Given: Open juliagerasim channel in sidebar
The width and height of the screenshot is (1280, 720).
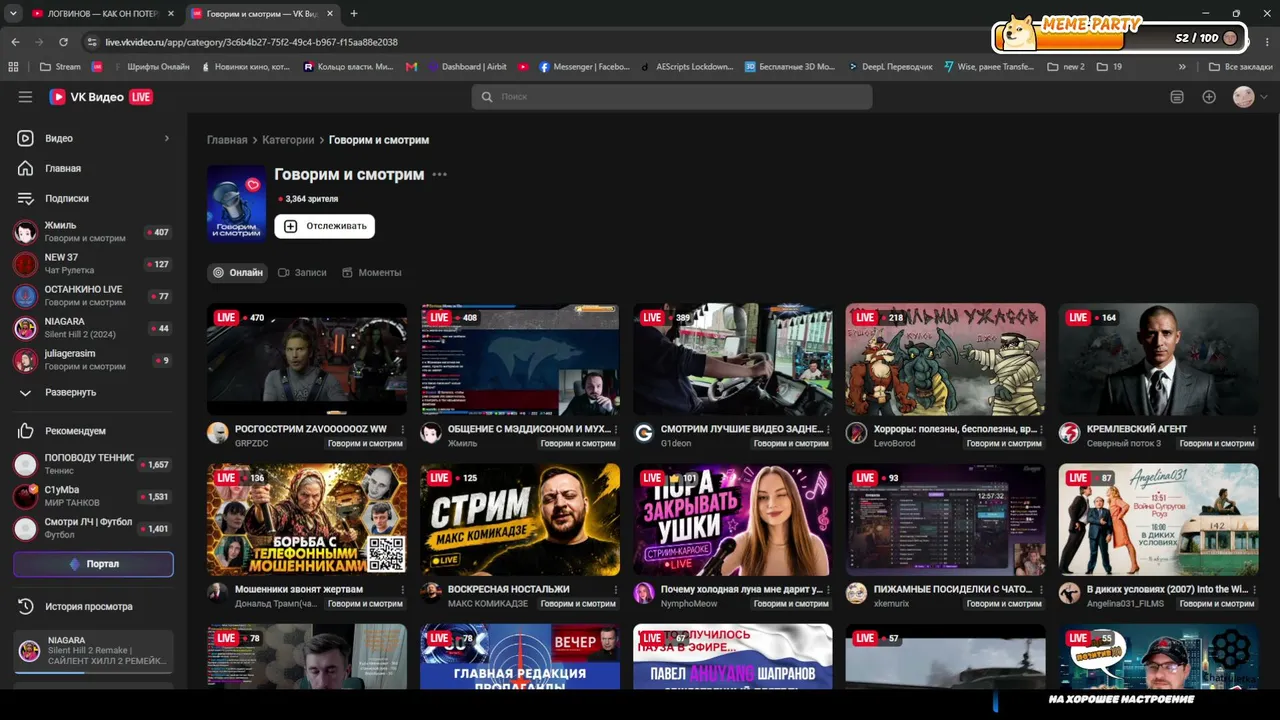Looking at the screenshot, I should 93,360.
